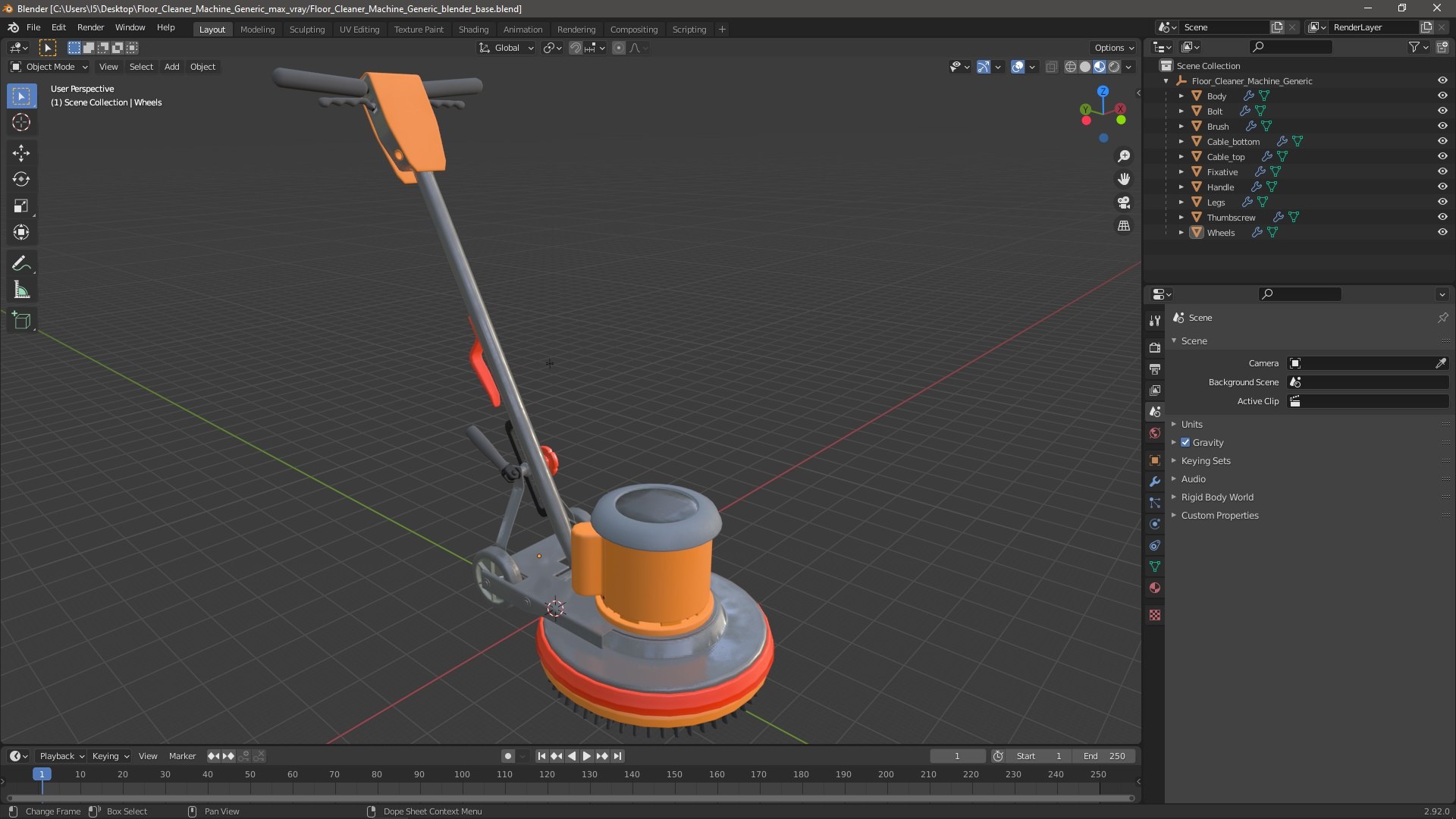Open the Playback popover
Screen dimensions: 1456x819
(61, 756)
